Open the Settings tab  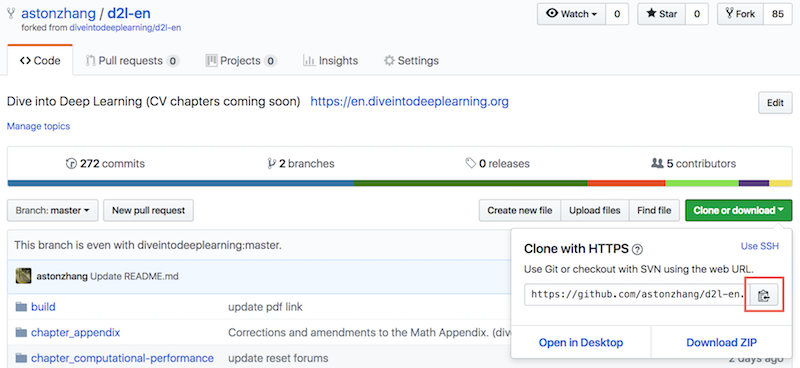411,61
